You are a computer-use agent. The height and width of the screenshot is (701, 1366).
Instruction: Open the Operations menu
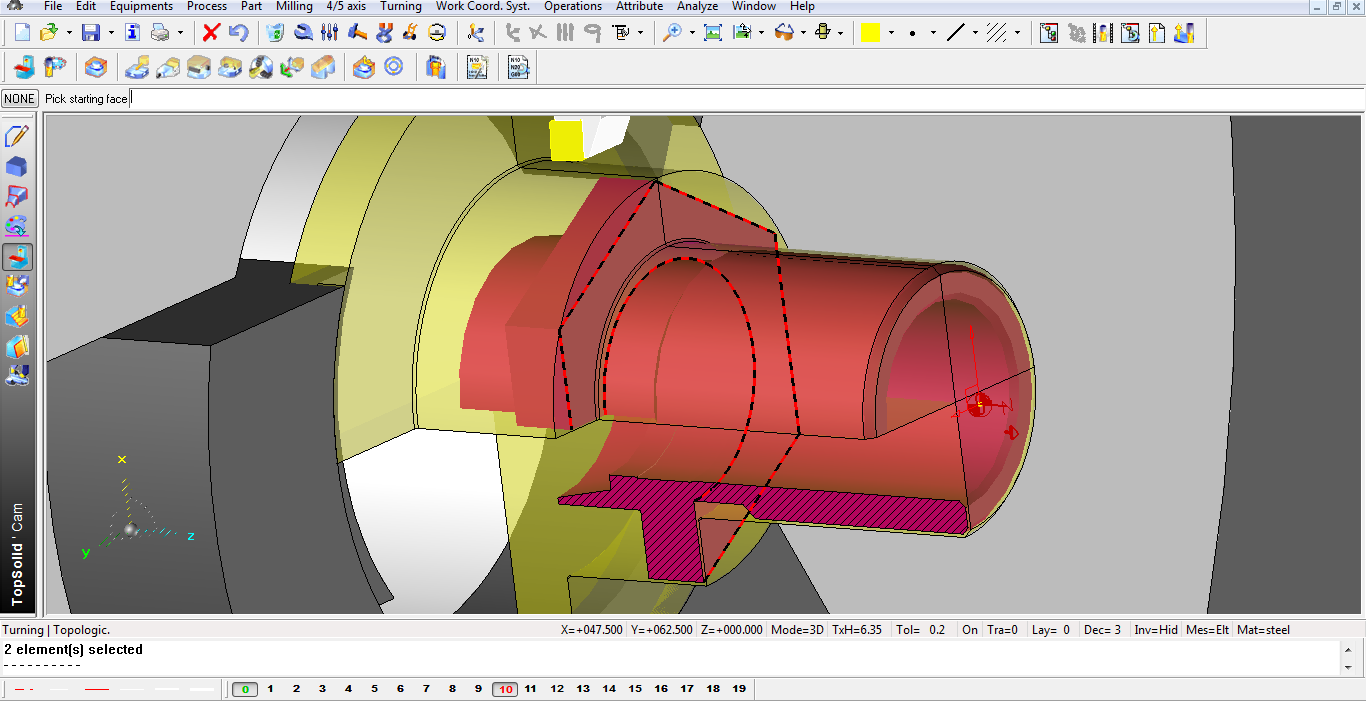573,6
